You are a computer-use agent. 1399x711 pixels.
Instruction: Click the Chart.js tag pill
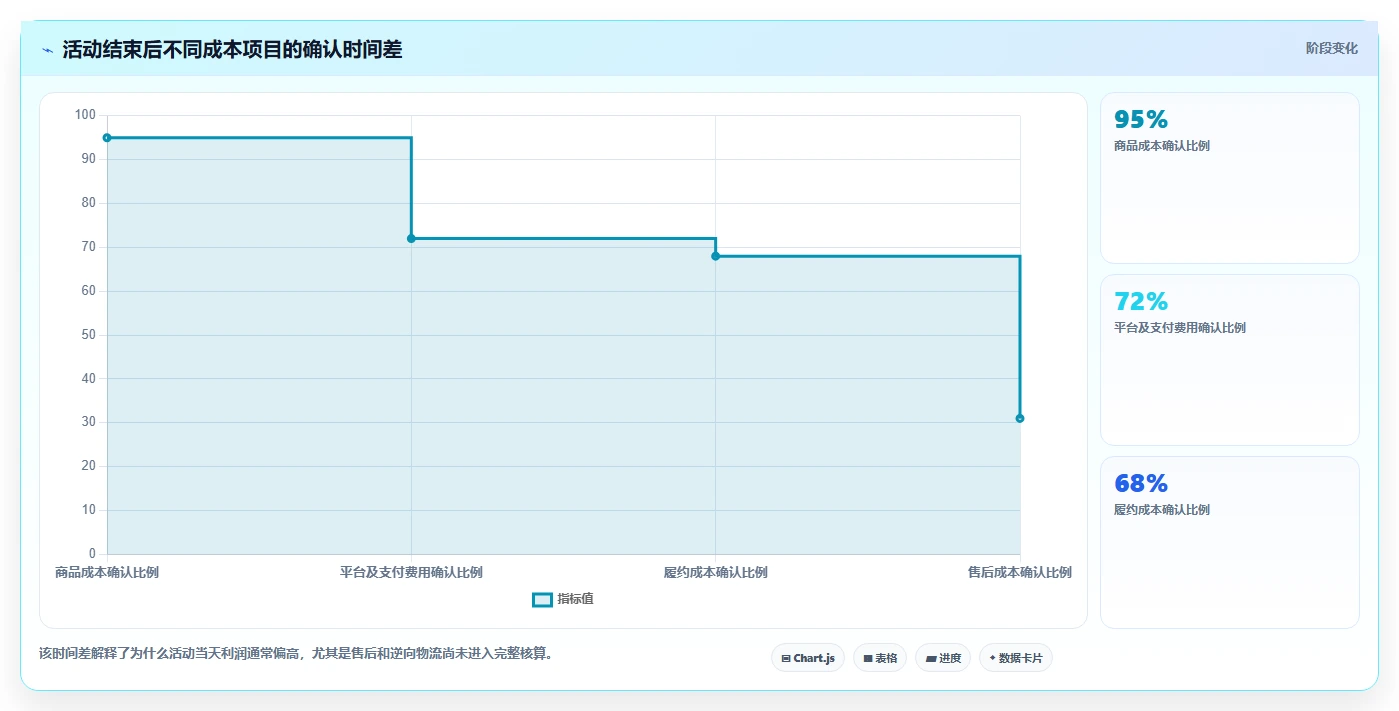pos(808,658)
